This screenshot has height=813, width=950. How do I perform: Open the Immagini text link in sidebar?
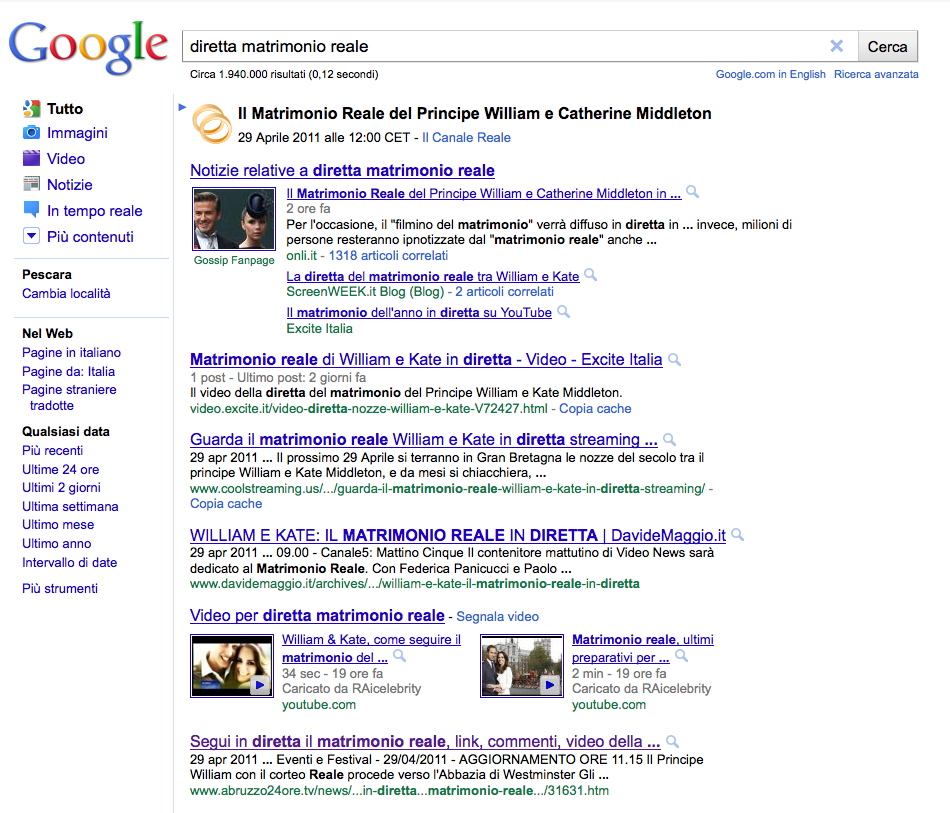[78, 133]
